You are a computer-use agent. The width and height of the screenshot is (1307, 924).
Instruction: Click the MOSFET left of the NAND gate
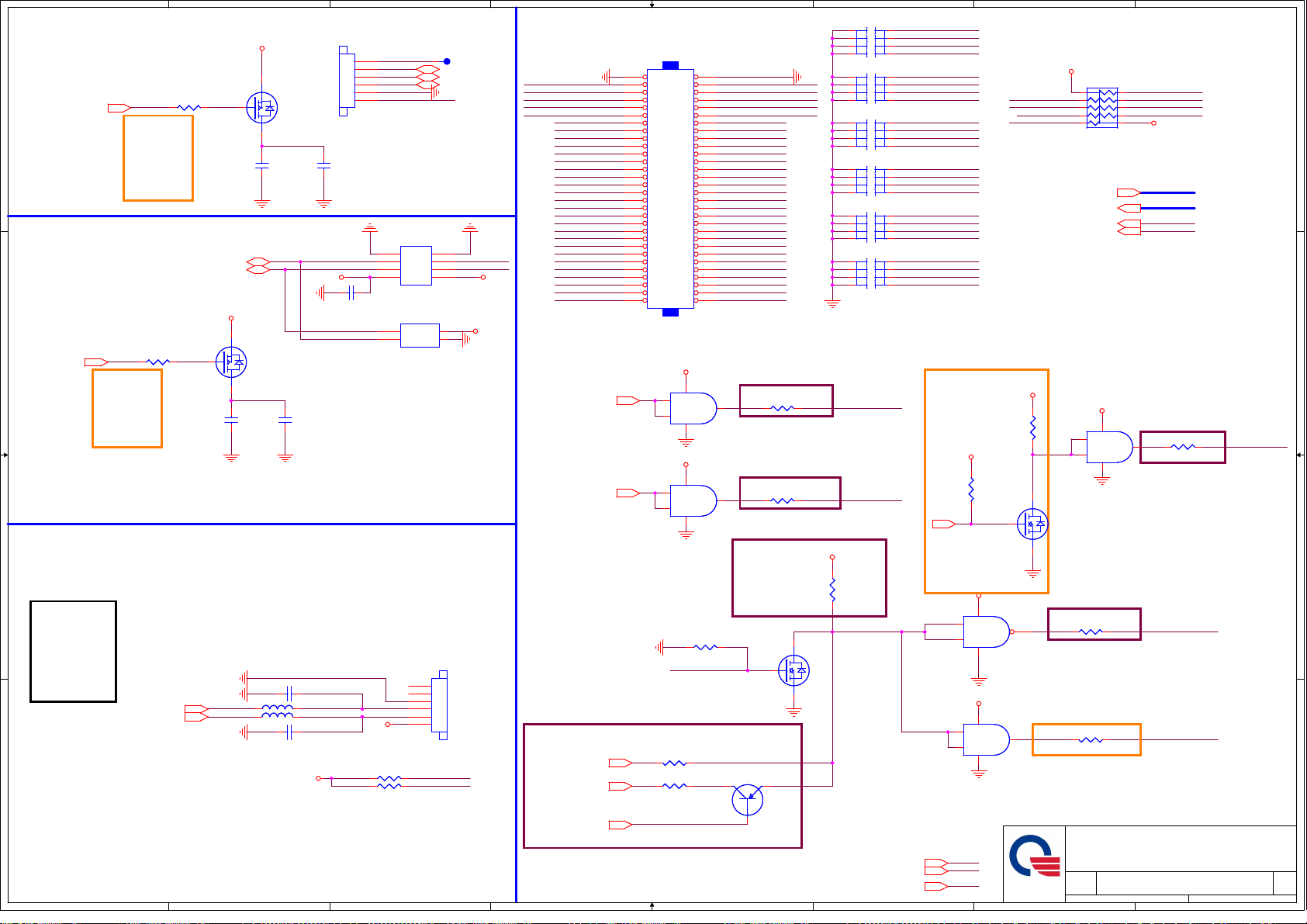(794, 670)
